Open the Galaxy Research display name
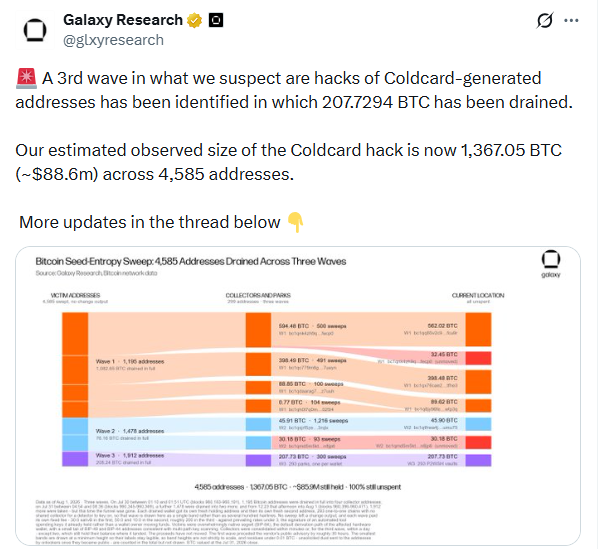The height and width of the screenshot is (549, 601). tap(123, 20)
